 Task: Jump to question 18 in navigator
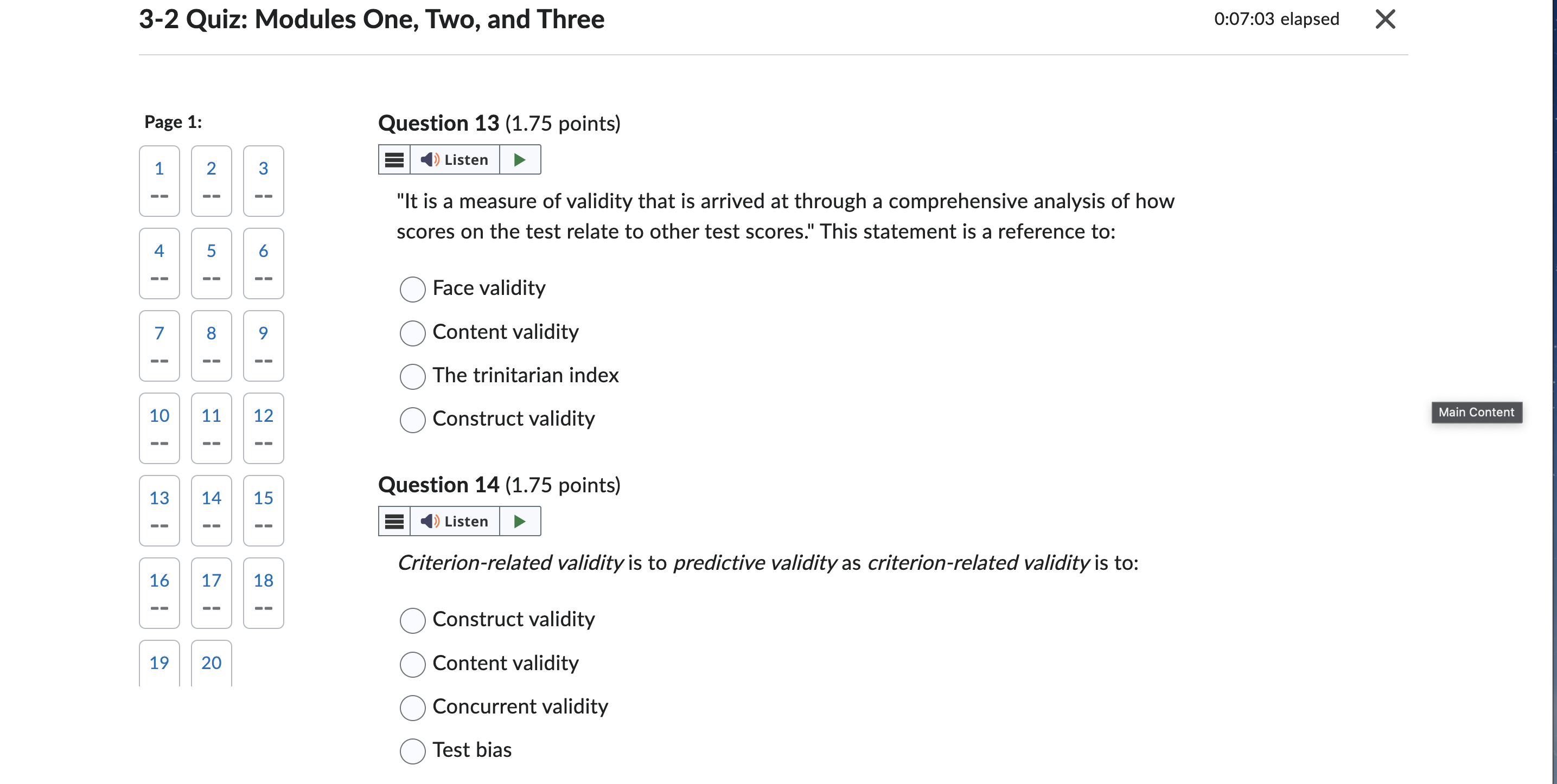(x=264, y=593)
